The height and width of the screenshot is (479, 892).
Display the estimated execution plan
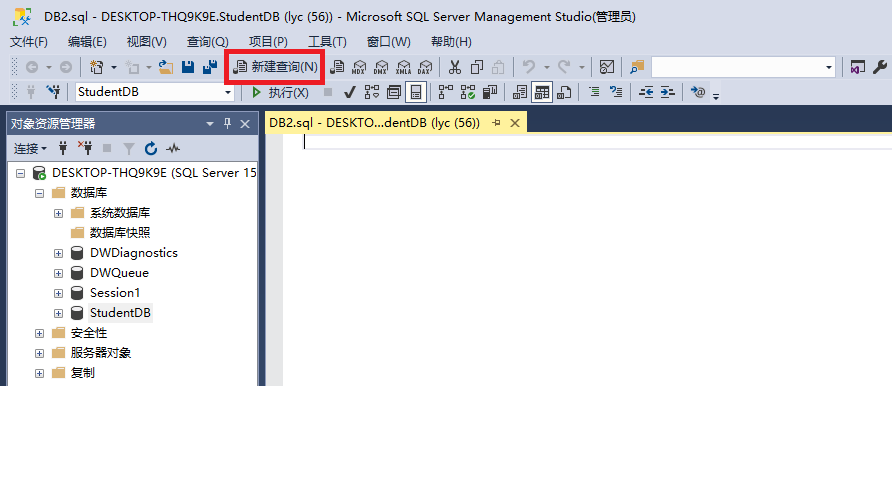[371, 92]
